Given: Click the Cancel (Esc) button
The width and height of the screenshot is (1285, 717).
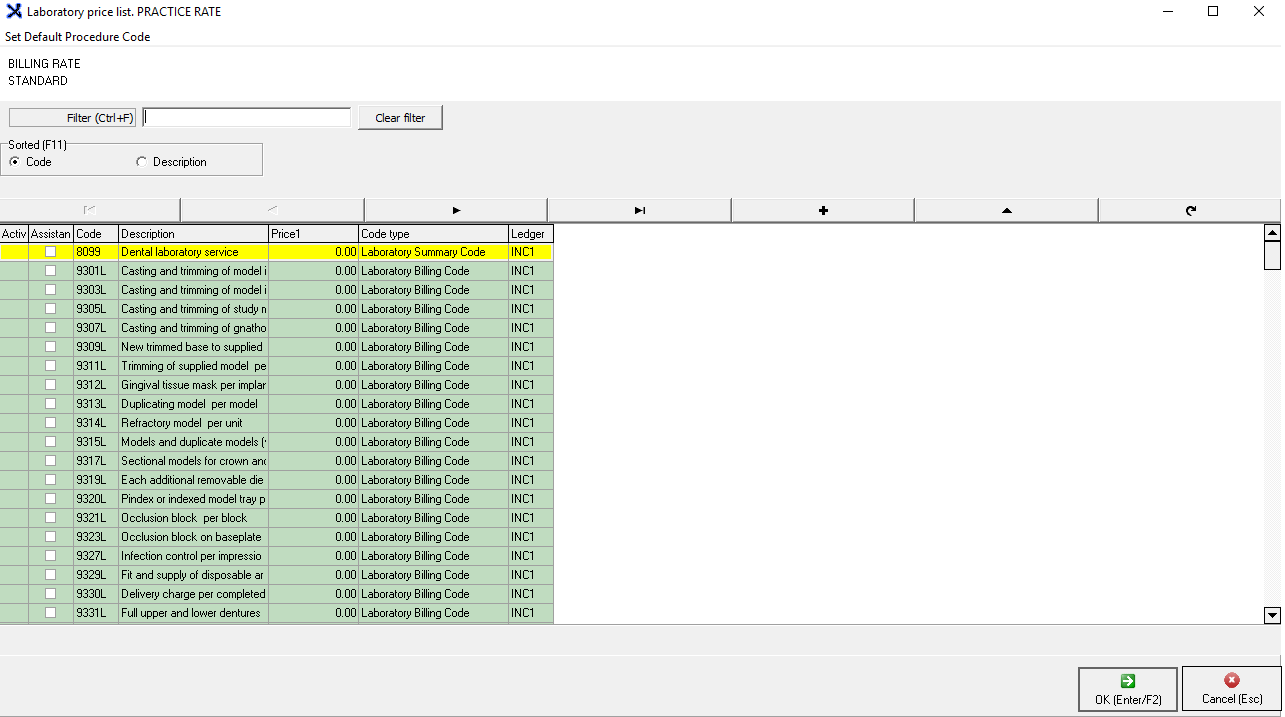Looking at the screenshot, I should [x=1231, y=689].
